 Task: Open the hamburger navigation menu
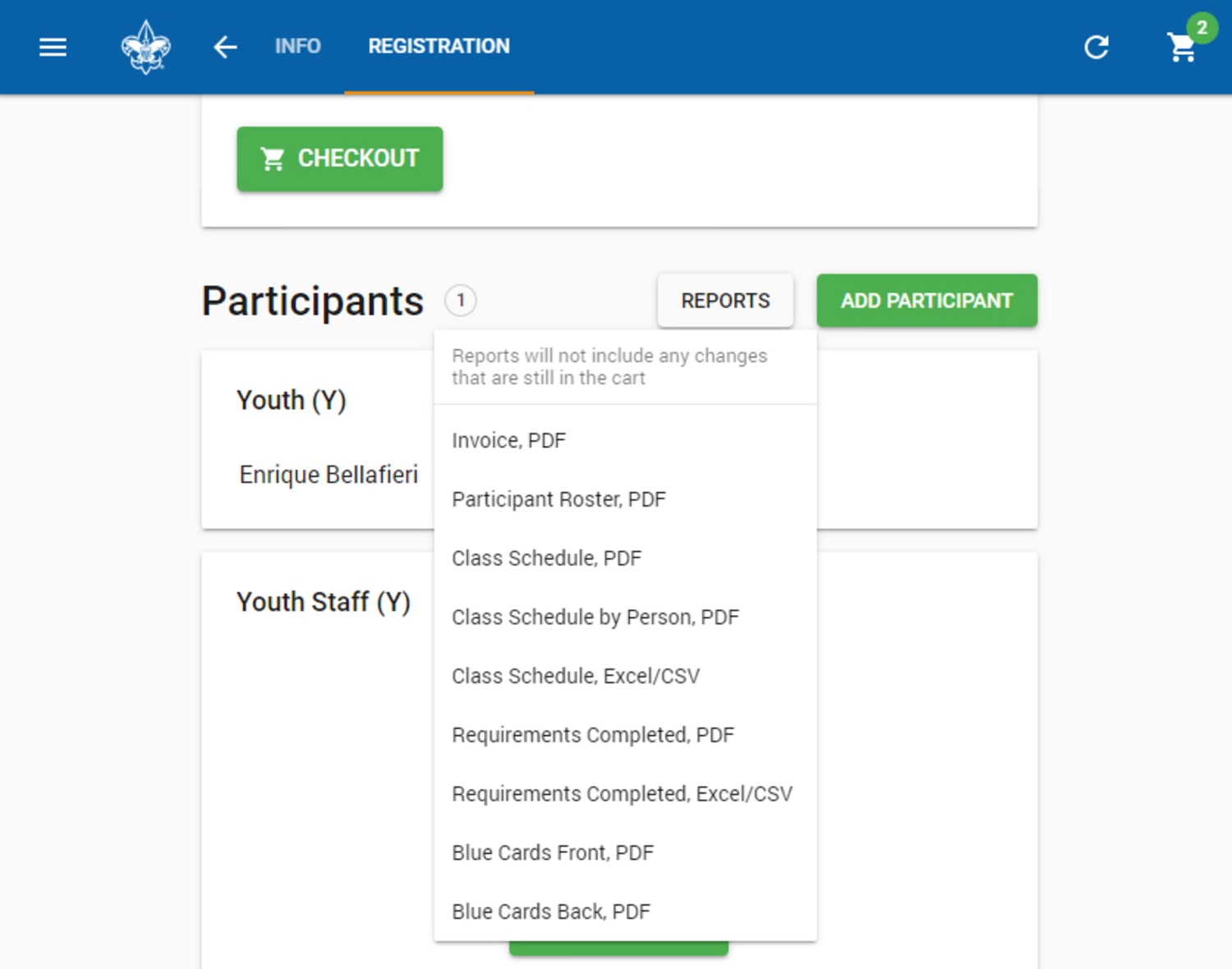click(53, 47)
